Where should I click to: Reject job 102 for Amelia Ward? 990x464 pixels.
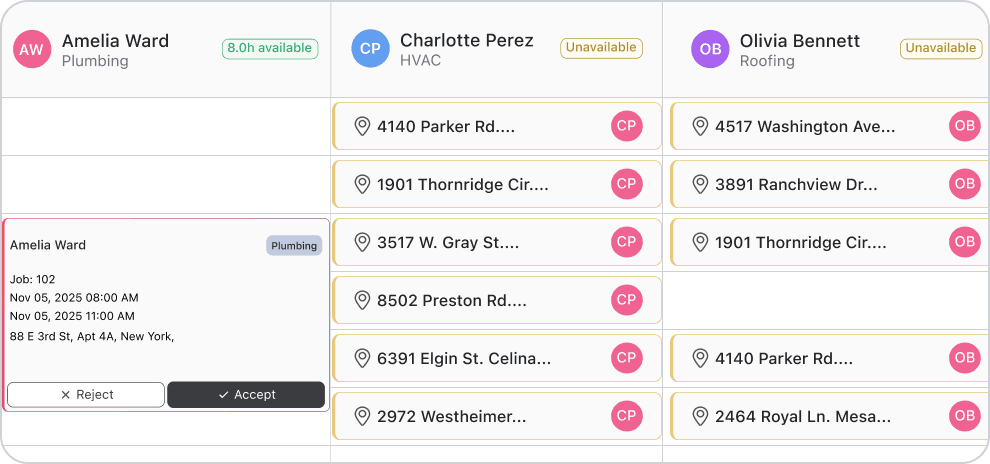(86, 395)
